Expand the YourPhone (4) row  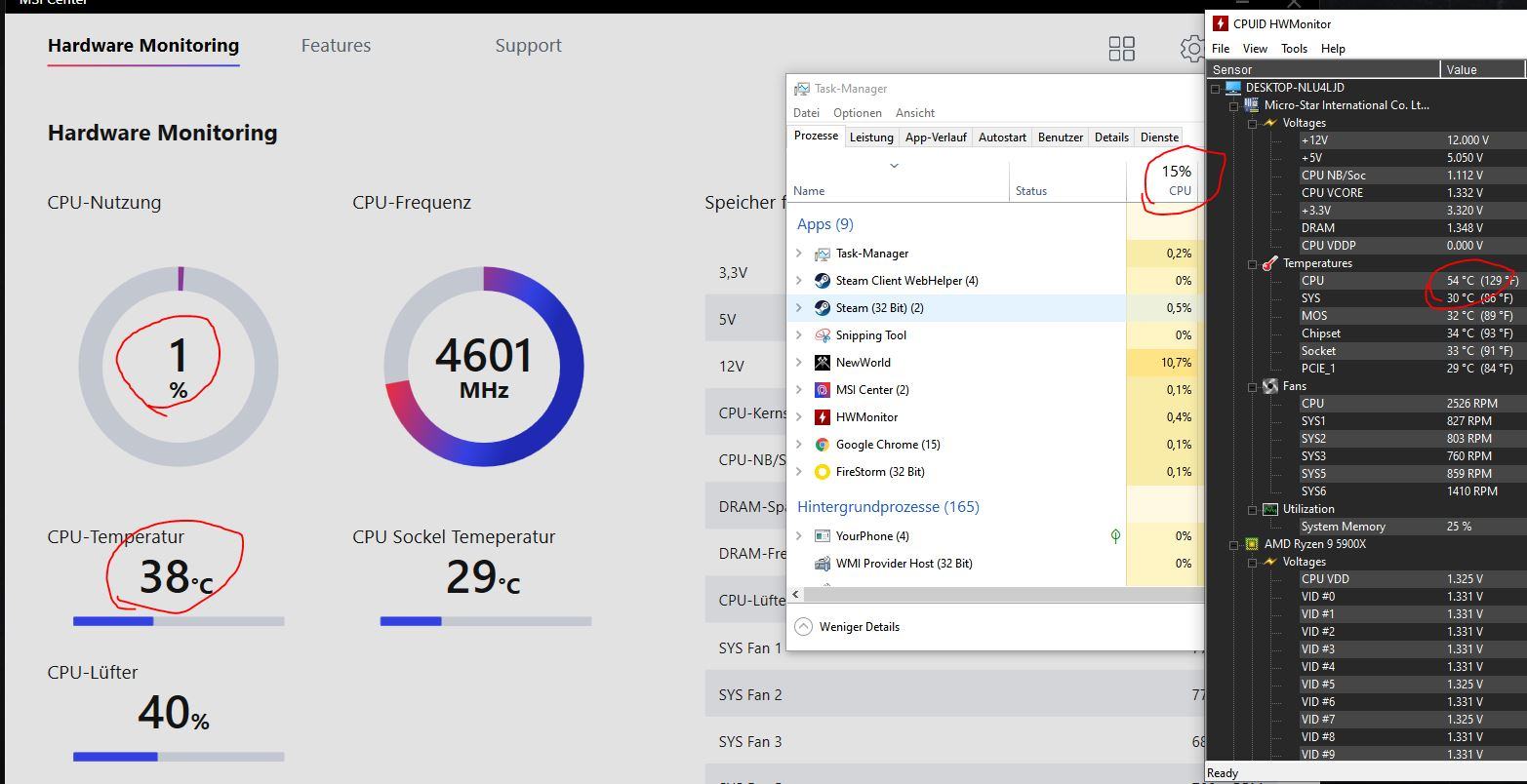point(799,536)
